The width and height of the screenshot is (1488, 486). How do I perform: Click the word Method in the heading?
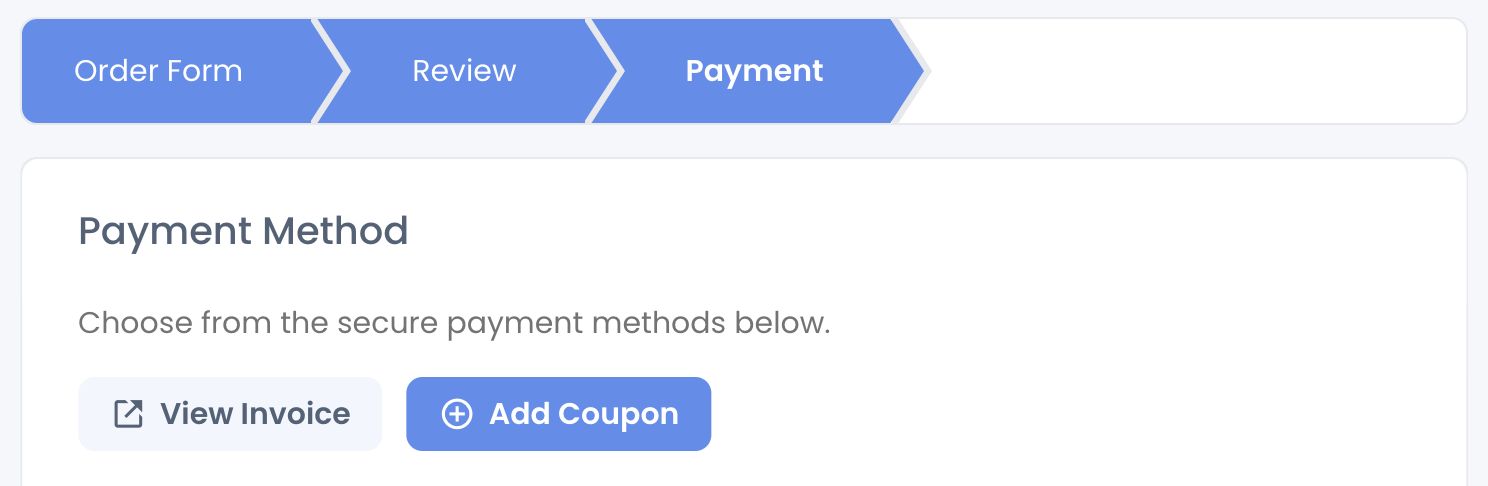(335, 232)
